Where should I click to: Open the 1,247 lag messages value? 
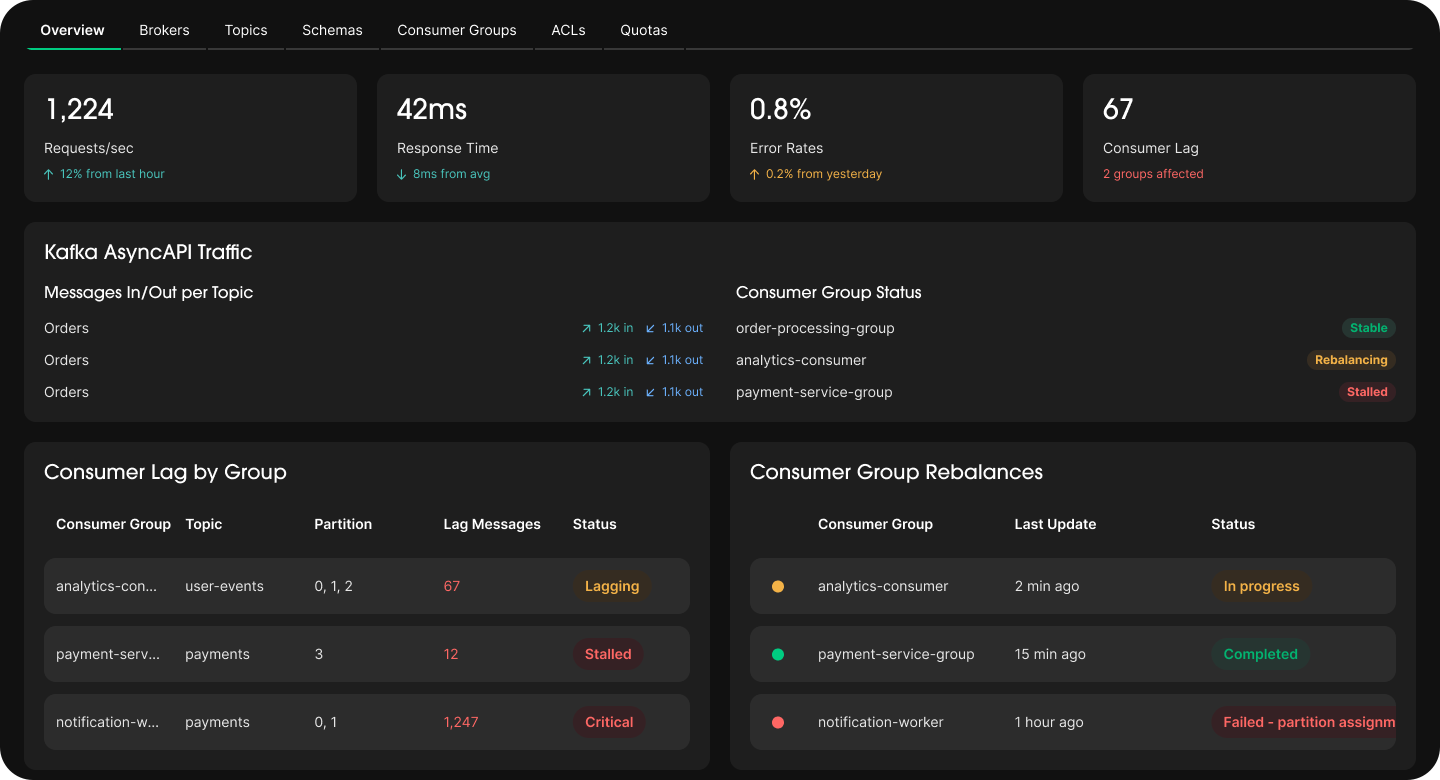point(461,722)
